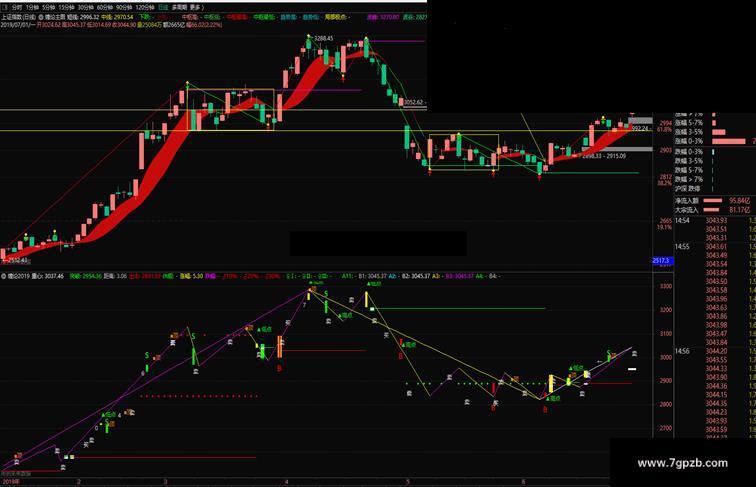
Task: Click the 涨幅 3-5% distribution row
Action: [715, 132]
